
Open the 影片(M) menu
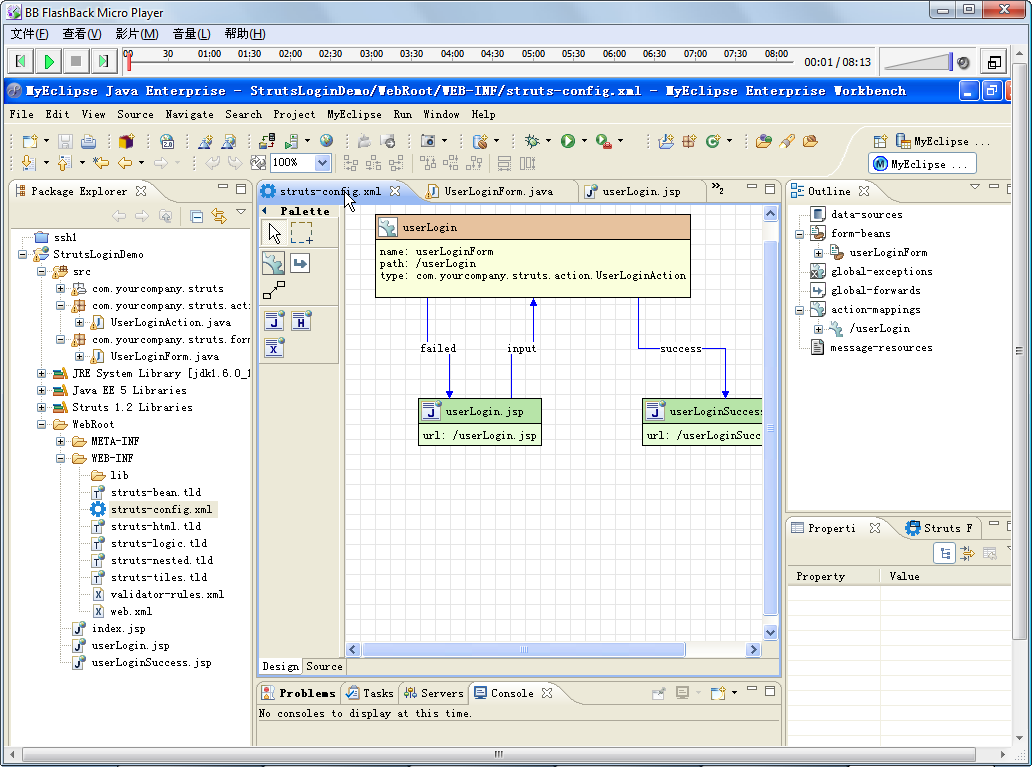point(137,34)
